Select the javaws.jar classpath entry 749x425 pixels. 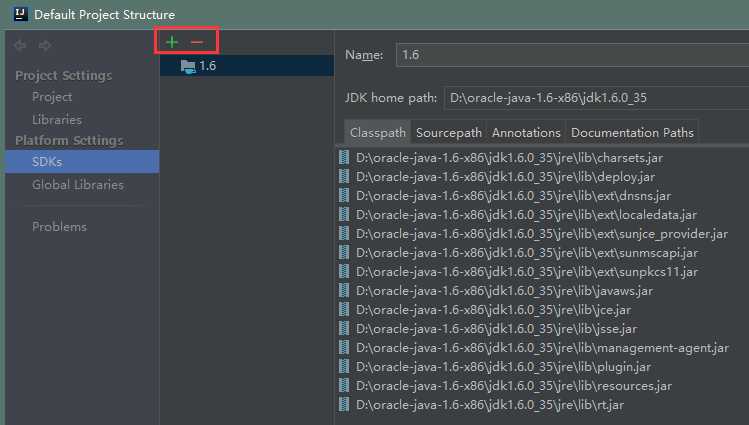(504, 291)
